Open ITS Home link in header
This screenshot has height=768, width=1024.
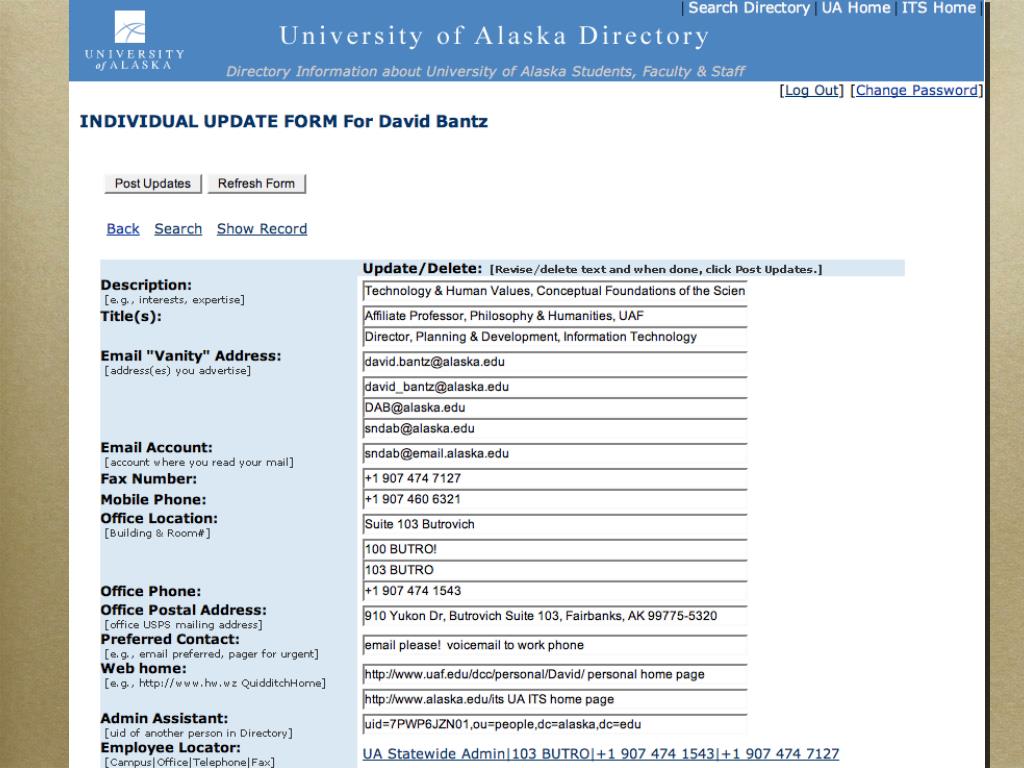point(938,8)
